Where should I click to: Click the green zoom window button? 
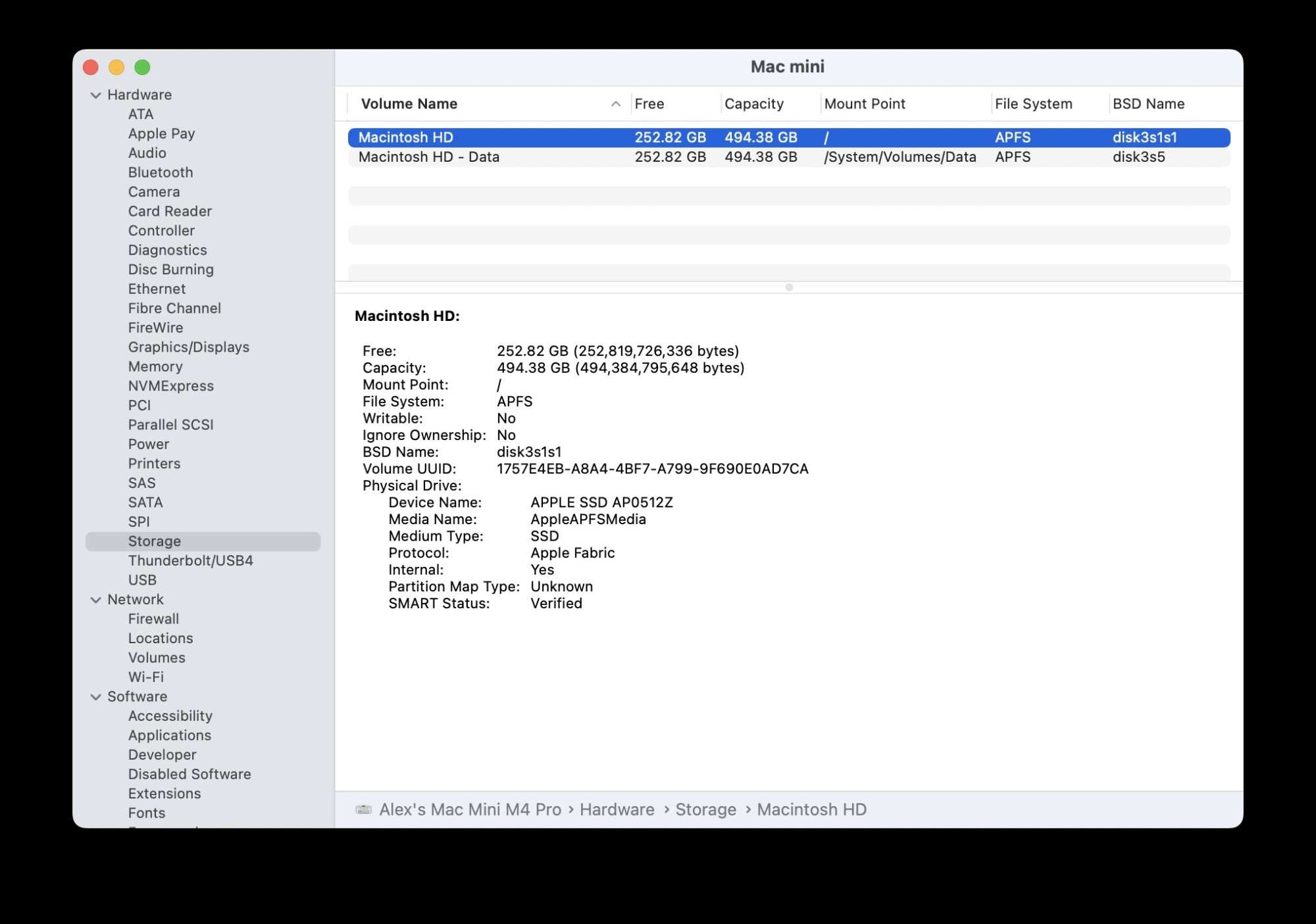coord(142,67)
